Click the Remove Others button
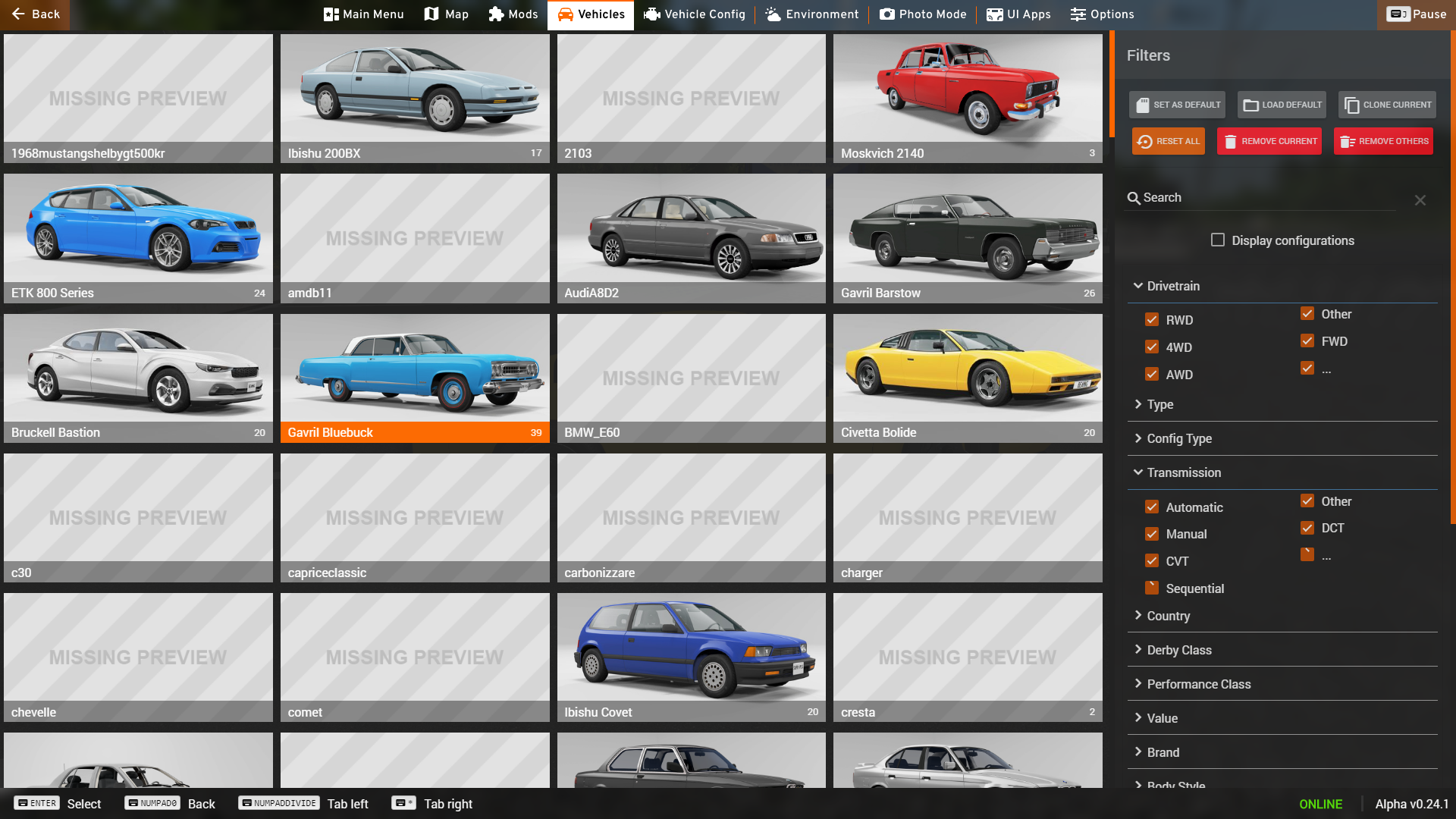The height and width of the screenshot is (819, 1456). coord(1383,141)
